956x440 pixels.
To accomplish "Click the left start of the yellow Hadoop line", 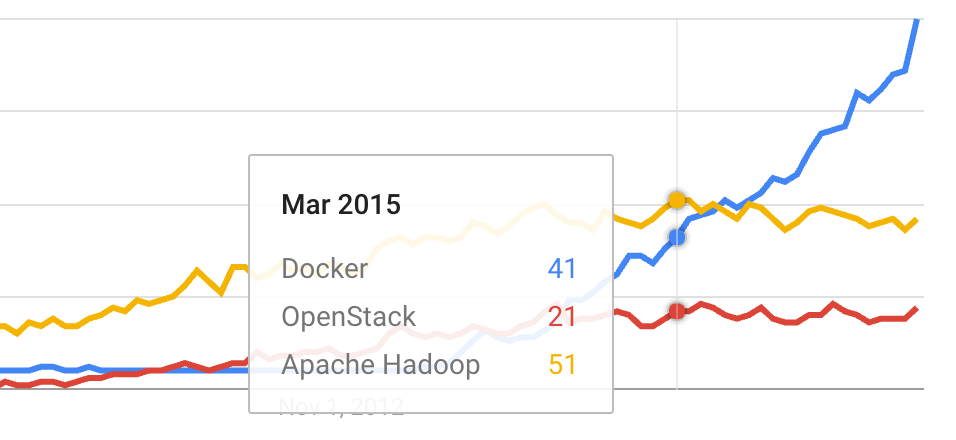I will (x=3, y=326).
